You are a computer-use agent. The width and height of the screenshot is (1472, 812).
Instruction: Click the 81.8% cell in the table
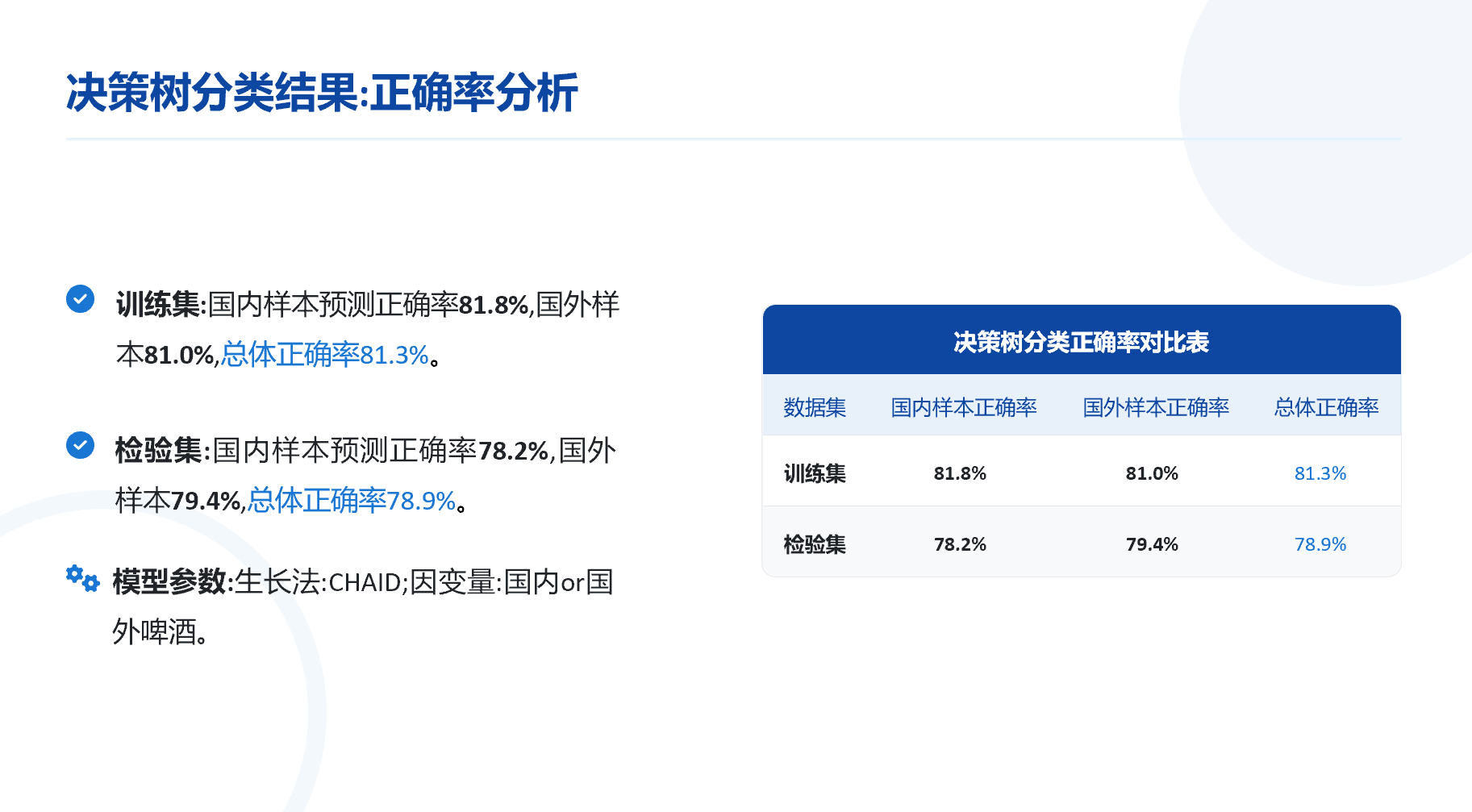960,473
